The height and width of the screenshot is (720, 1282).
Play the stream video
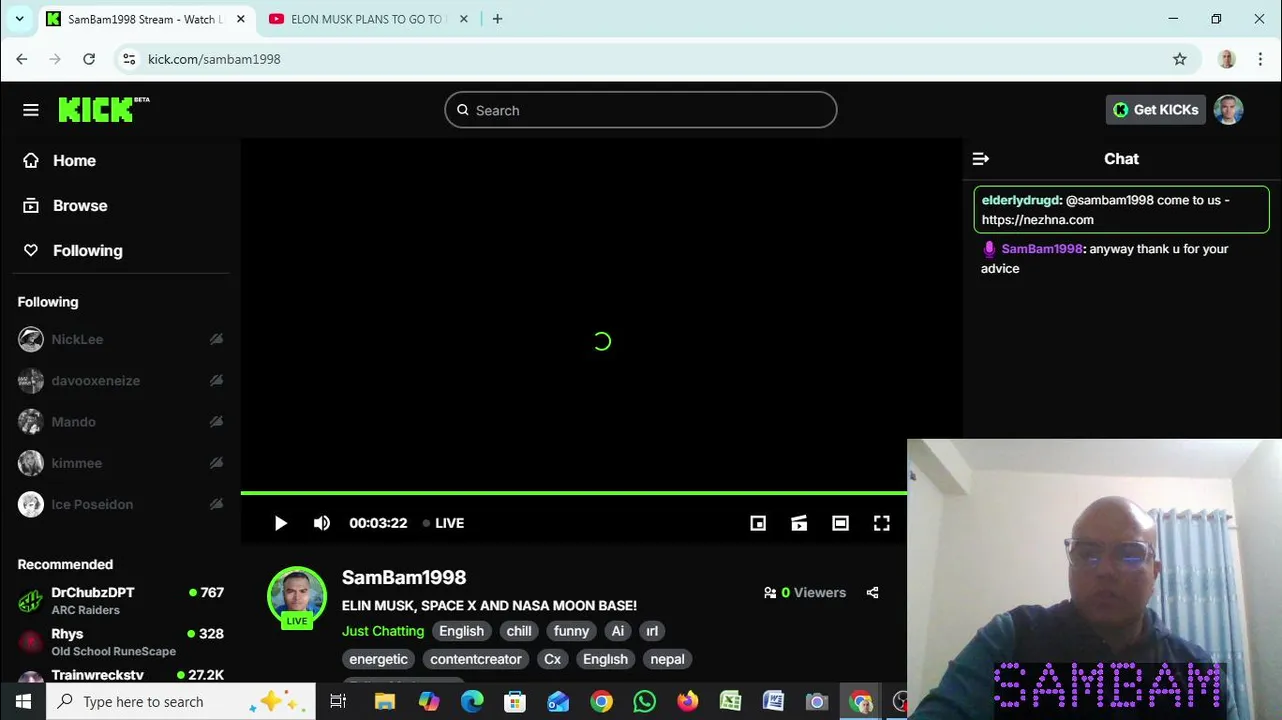[281, 523]
